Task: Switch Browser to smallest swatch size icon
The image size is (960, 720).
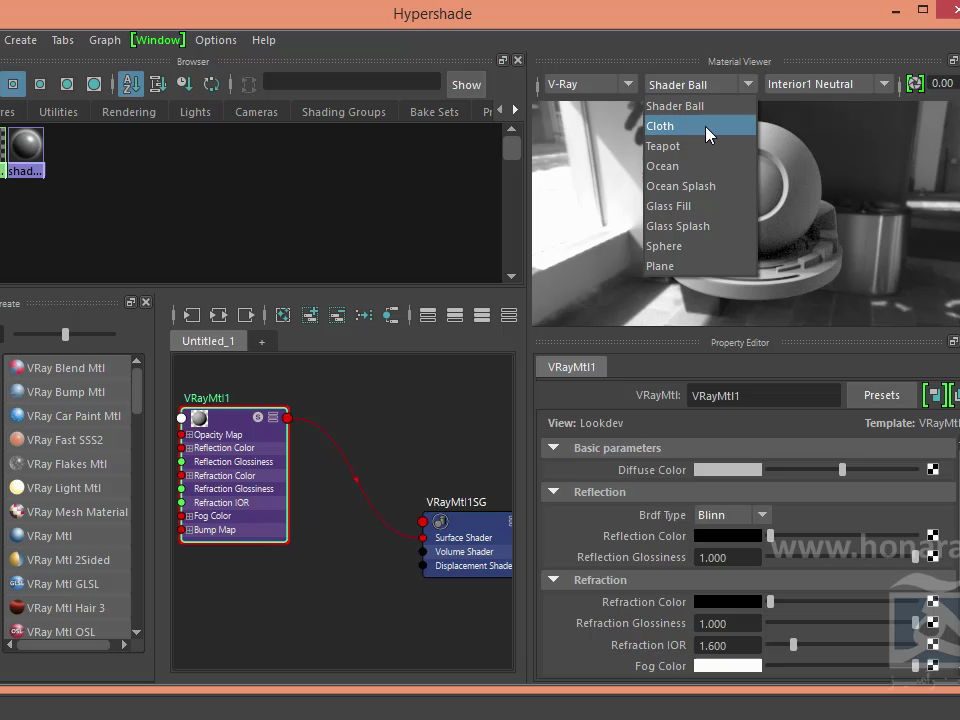Action: (13, 84)
